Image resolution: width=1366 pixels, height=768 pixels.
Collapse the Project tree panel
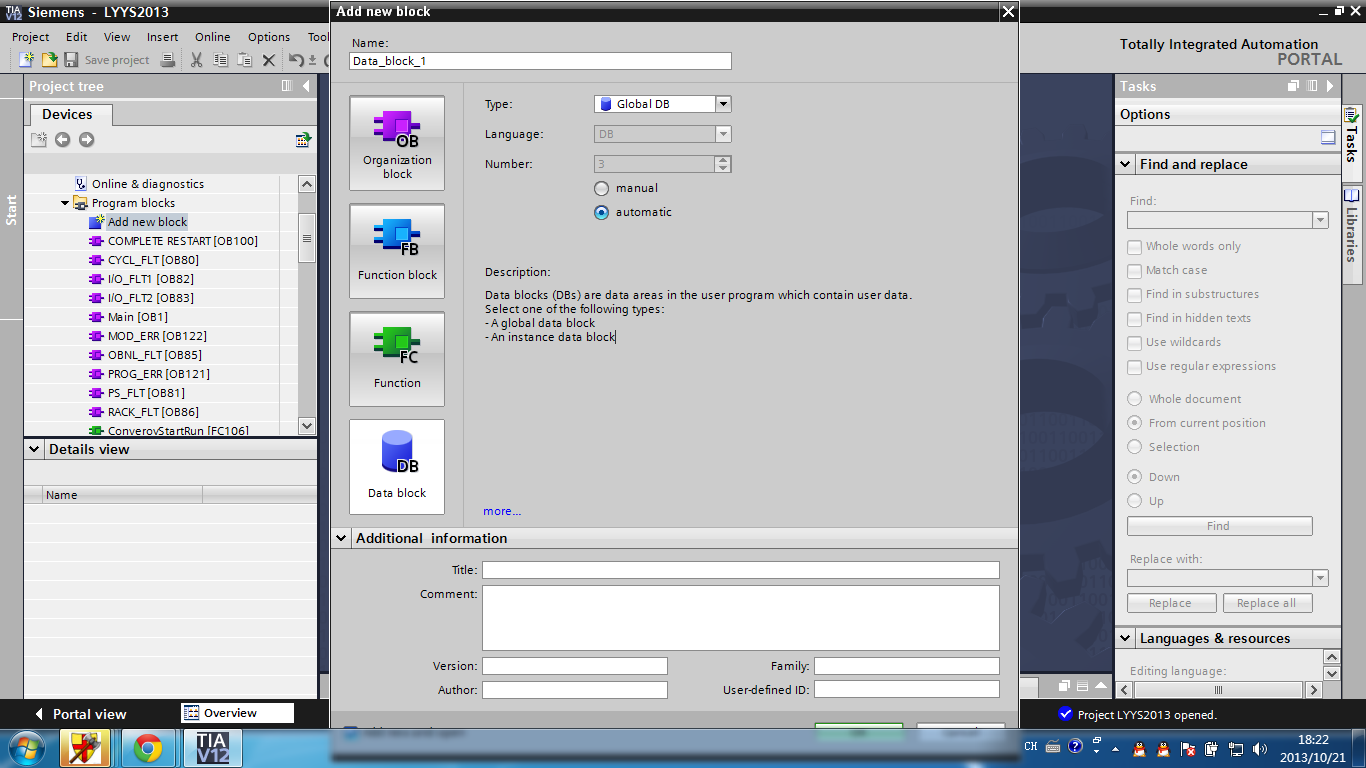tap(306, 86)
